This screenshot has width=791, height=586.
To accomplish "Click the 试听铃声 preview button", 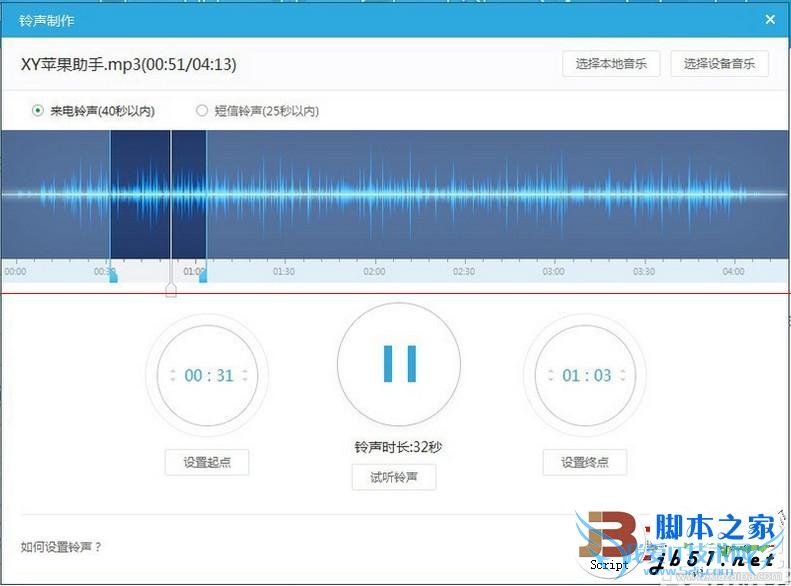I will (393, 477).
